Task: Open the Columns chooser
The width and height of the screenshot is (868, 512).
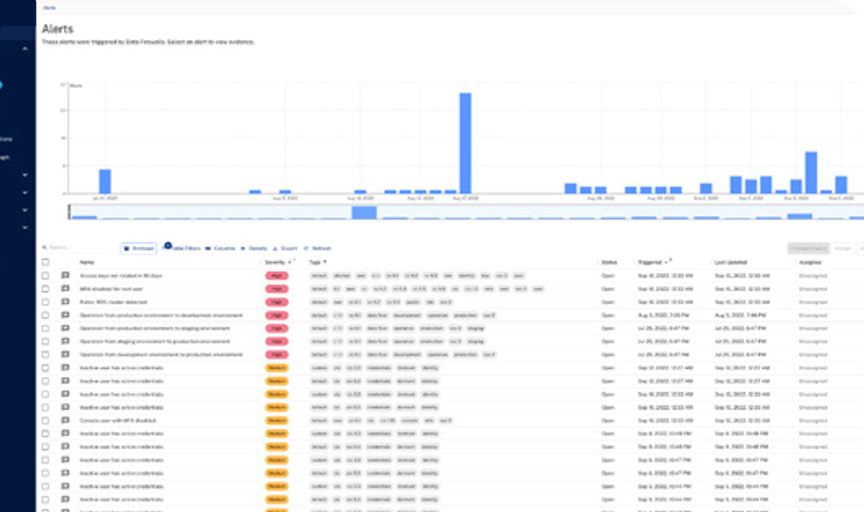Action: (221, 248)
